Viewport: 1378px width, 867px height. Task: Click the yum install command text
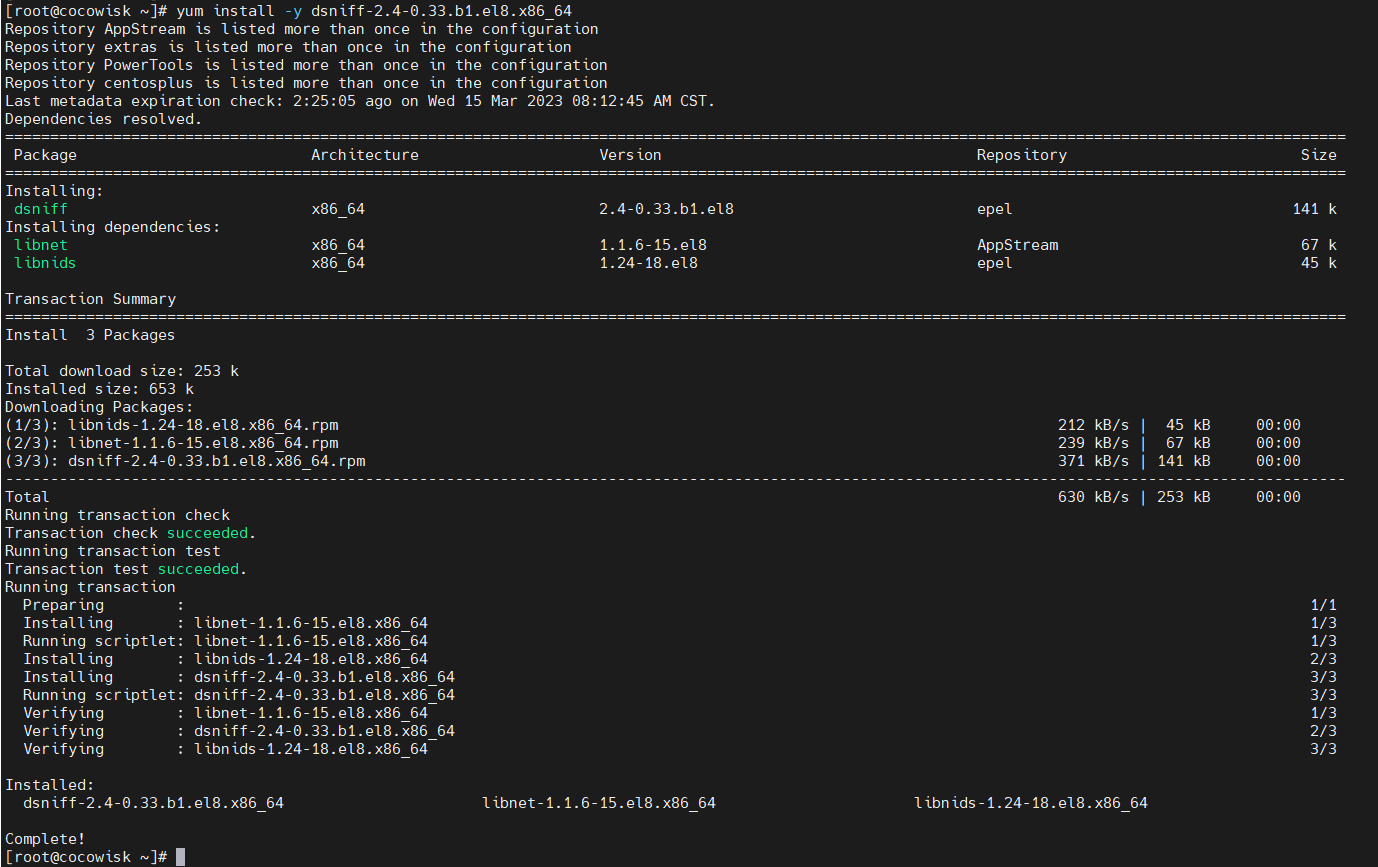374,11
